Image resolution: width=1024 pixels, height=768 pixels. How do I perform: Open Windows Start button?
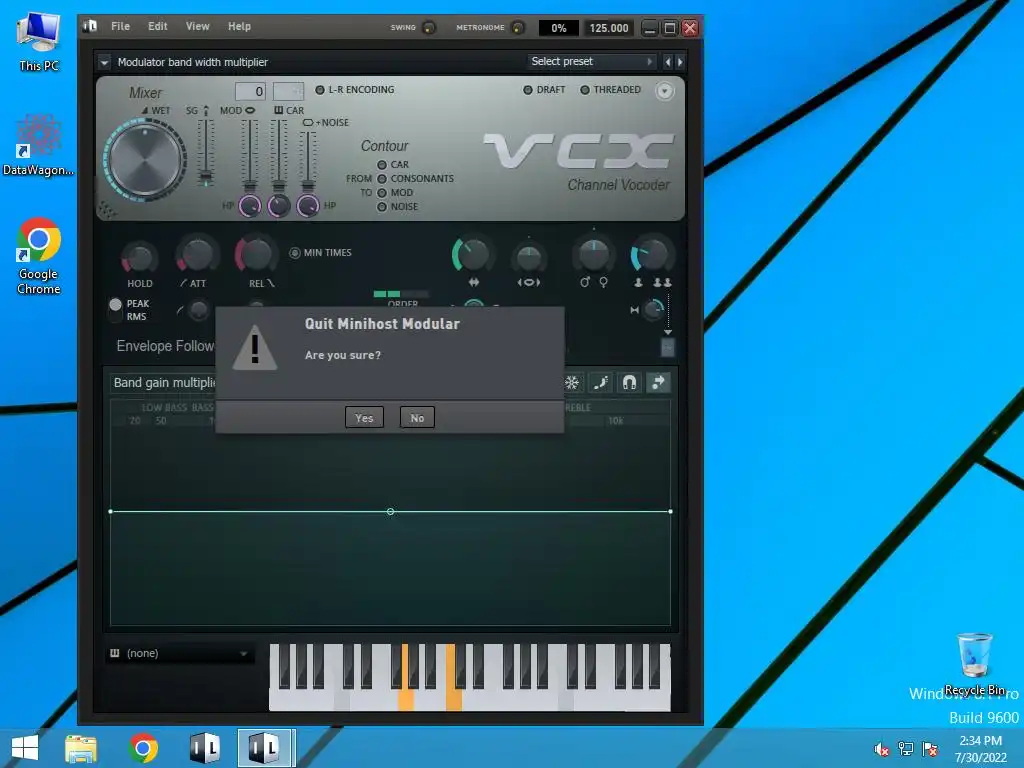click(x=25, y=748)
